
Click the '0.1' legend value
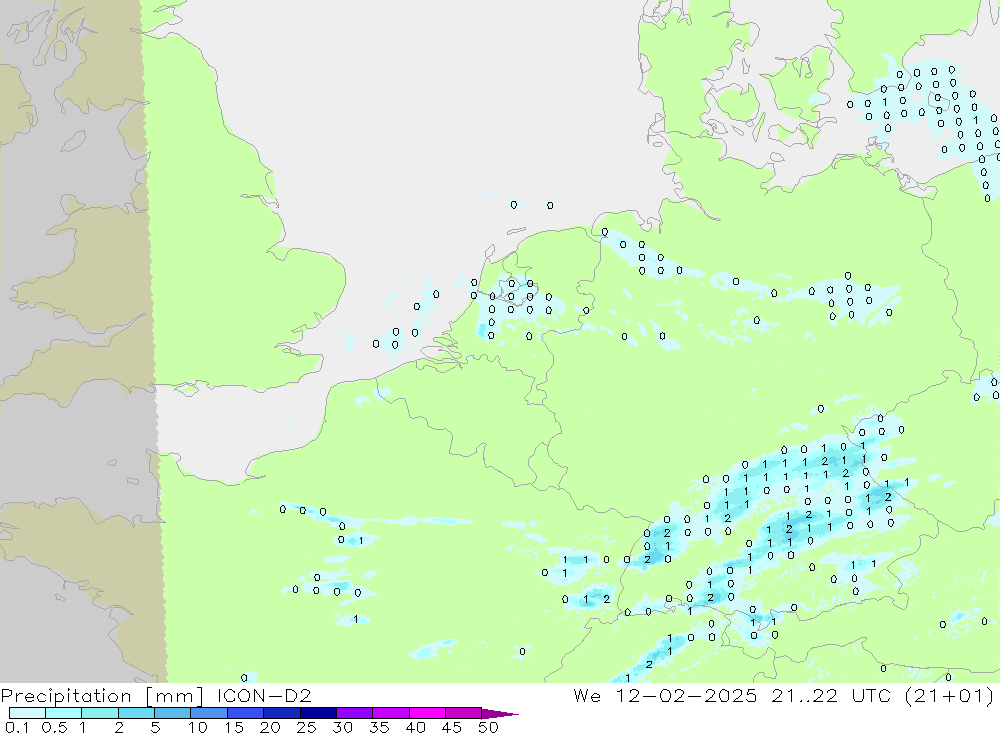click(17, 727)
